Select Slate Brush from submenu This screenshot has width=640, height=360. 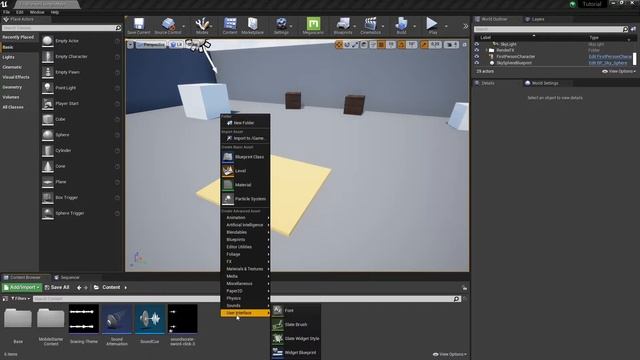296,324
